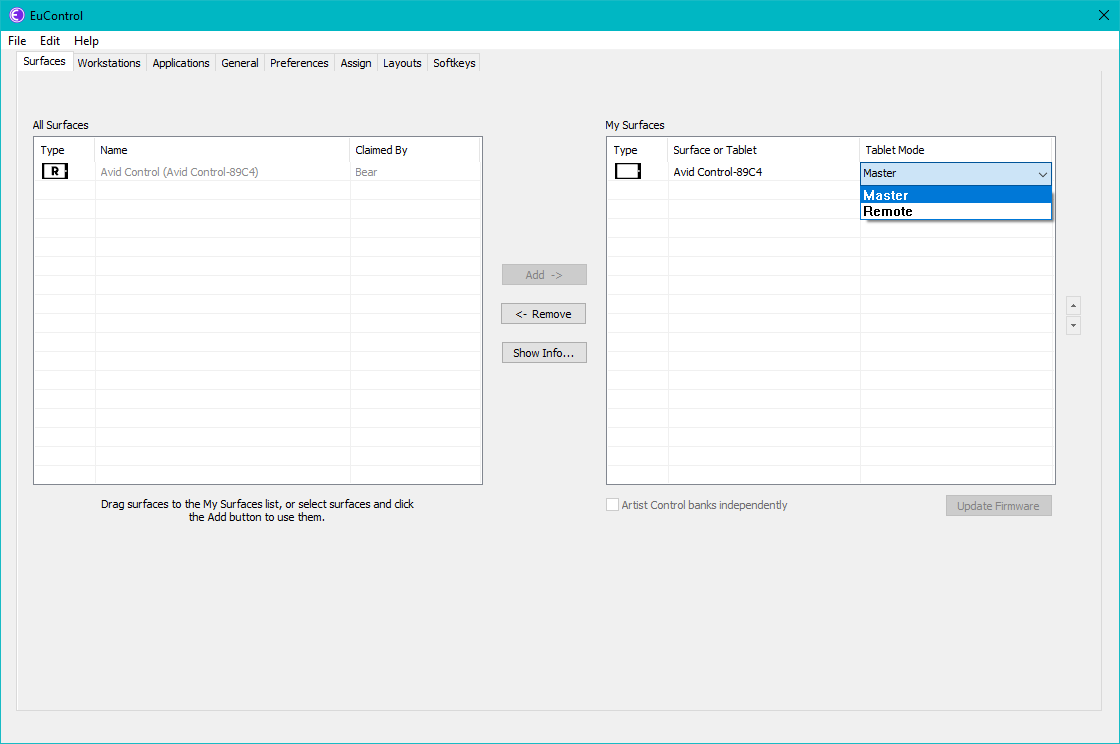Open the Help menu
The height and width of the screenshot is (744, 1120).
(x=86, y=41)
